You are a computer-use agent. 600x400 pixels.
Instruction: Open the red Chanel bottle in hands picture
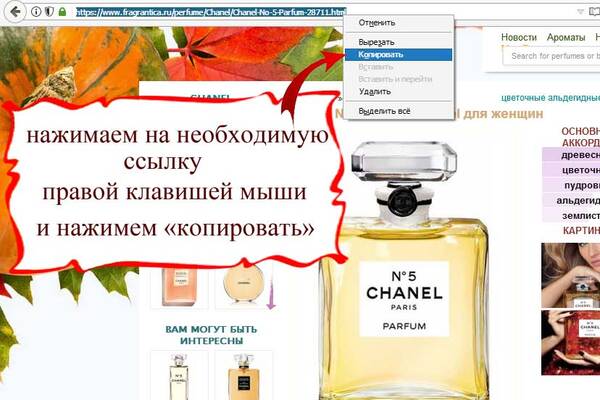click(571, 343)
